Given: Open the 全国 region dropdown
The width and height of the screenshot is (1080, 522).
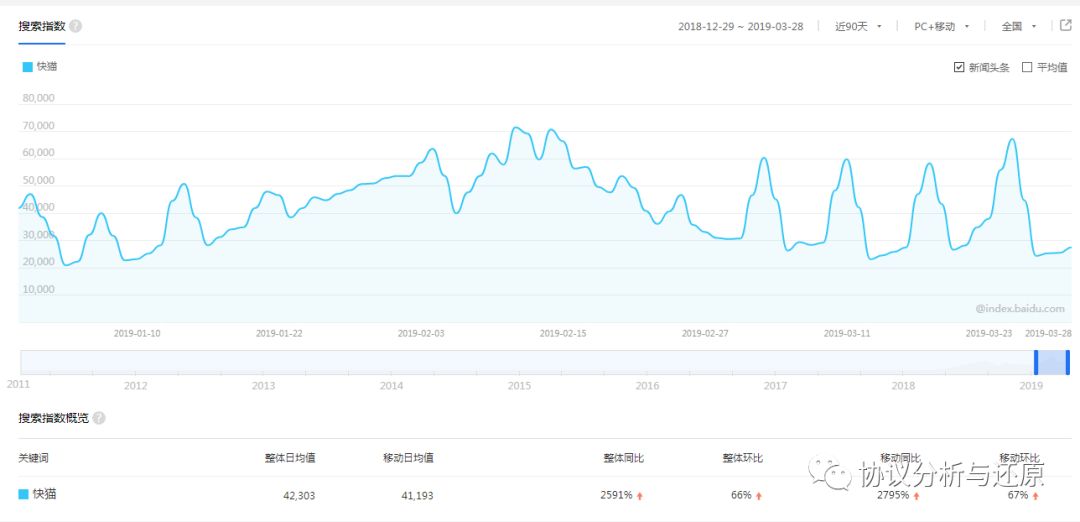Looking at the screenshot, I should (x=1019, y=26).
